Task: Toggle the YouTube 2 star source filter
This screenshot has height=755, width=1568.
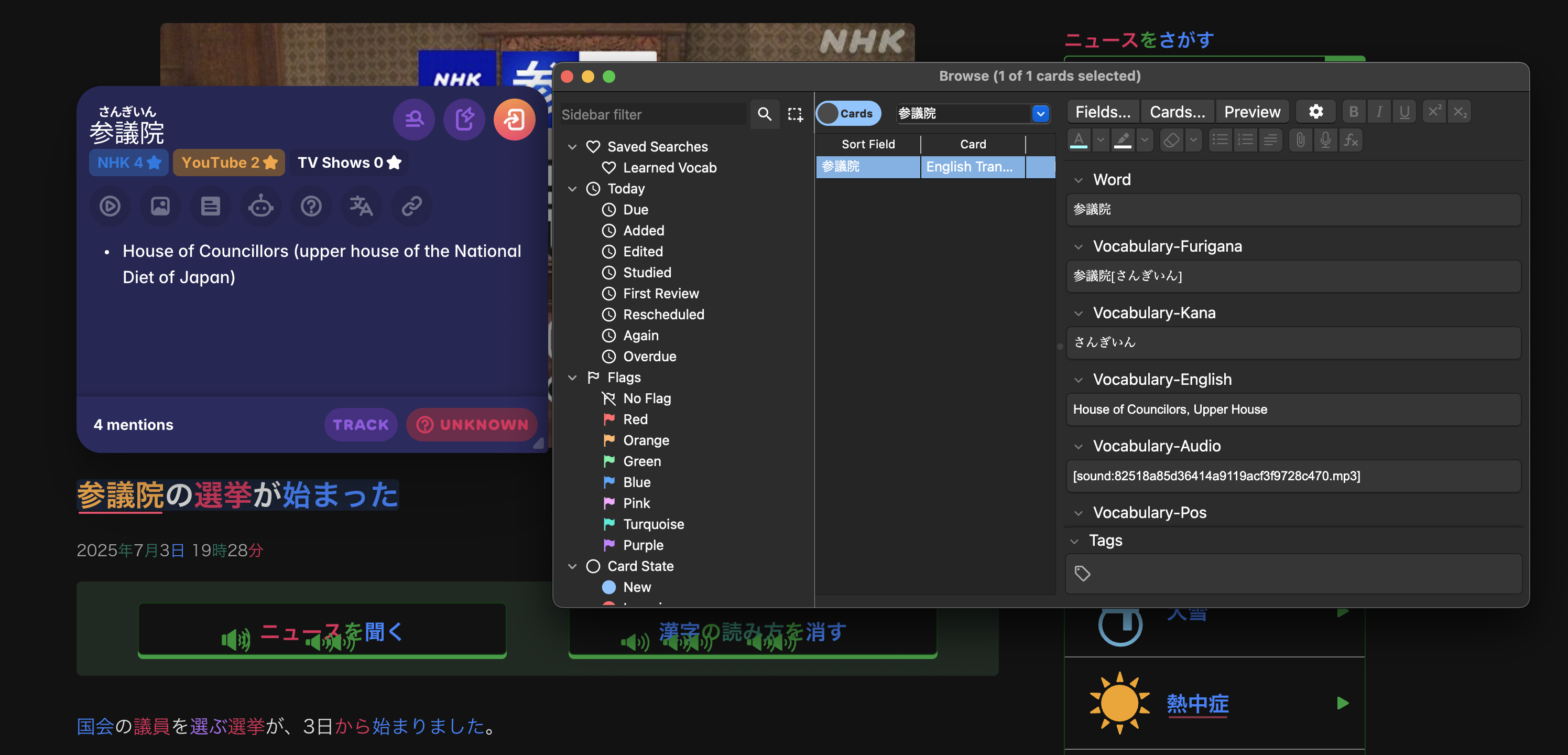Action: (x=229, y=163)
